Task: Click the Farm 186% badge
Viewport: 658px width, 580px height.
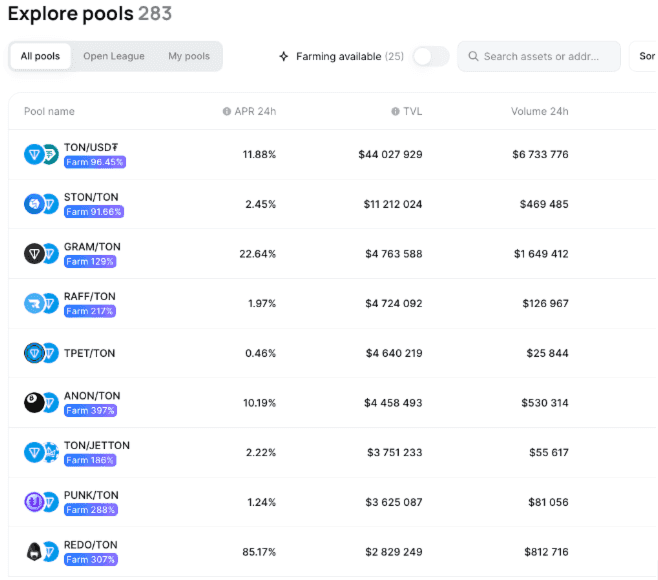Action: point(90,460)
